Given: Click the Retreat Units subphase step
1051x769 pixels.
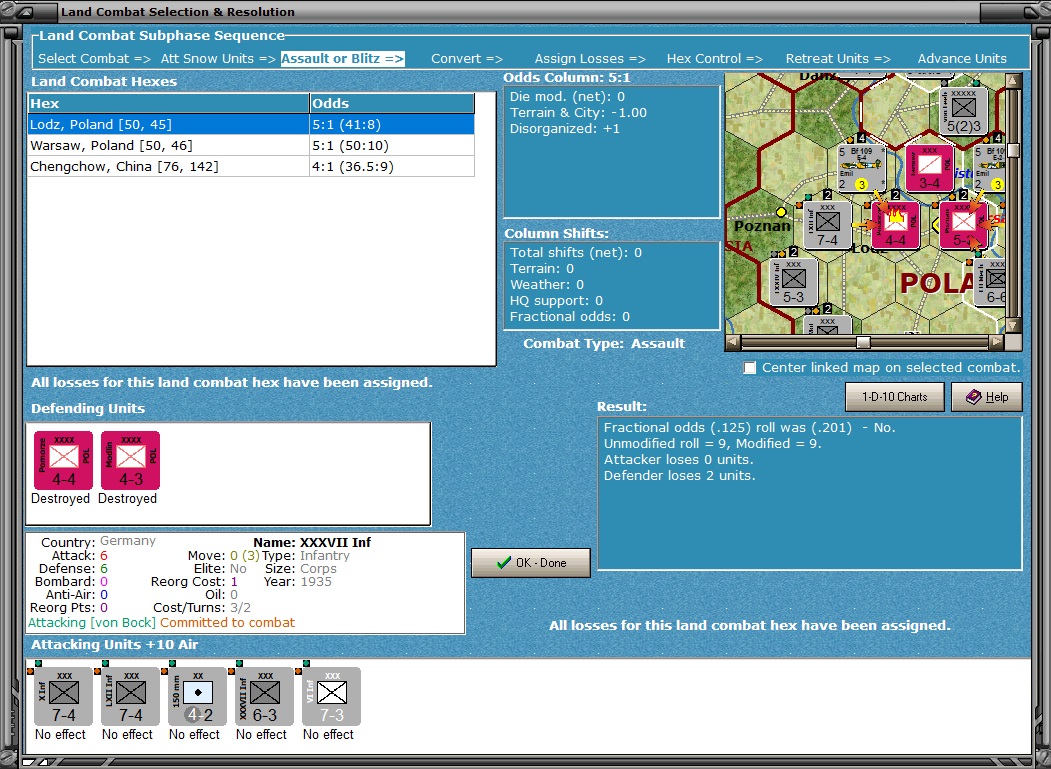Looking at the screenshot, I should tap(838, 58).
